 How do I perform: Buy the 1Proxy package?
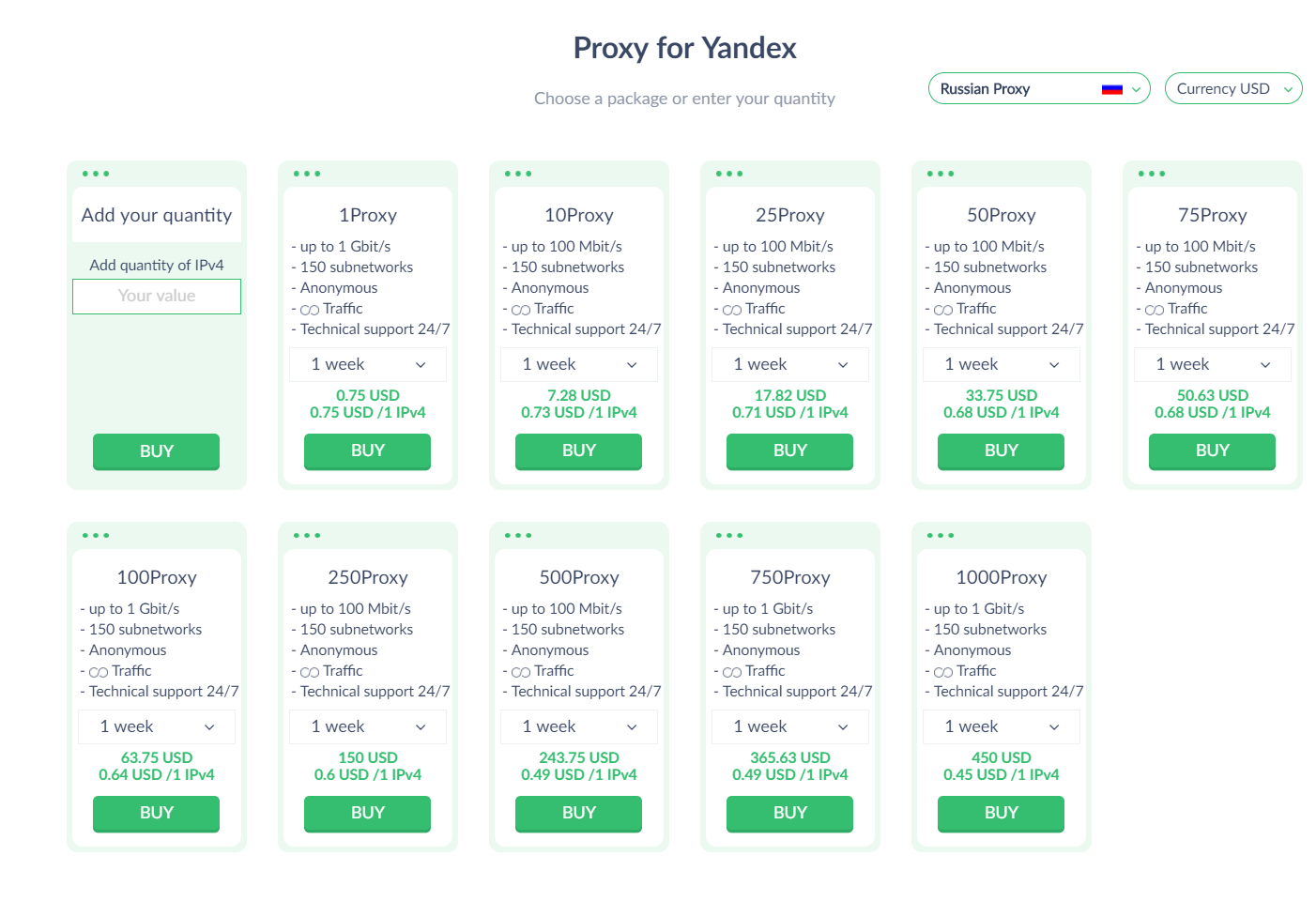point(367,451)
